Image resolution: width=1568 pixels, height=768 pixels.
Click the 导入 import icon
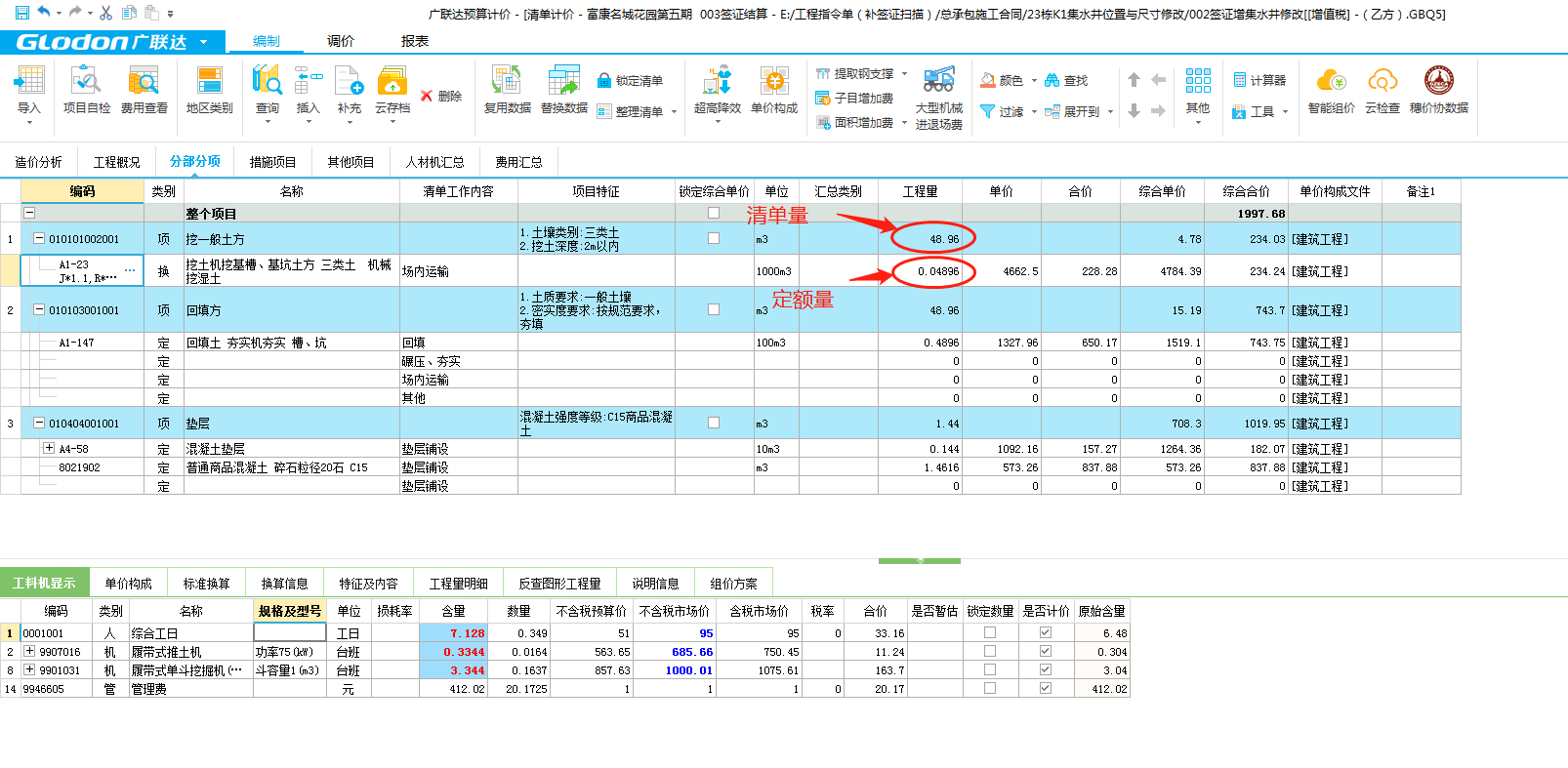point(29,81)
